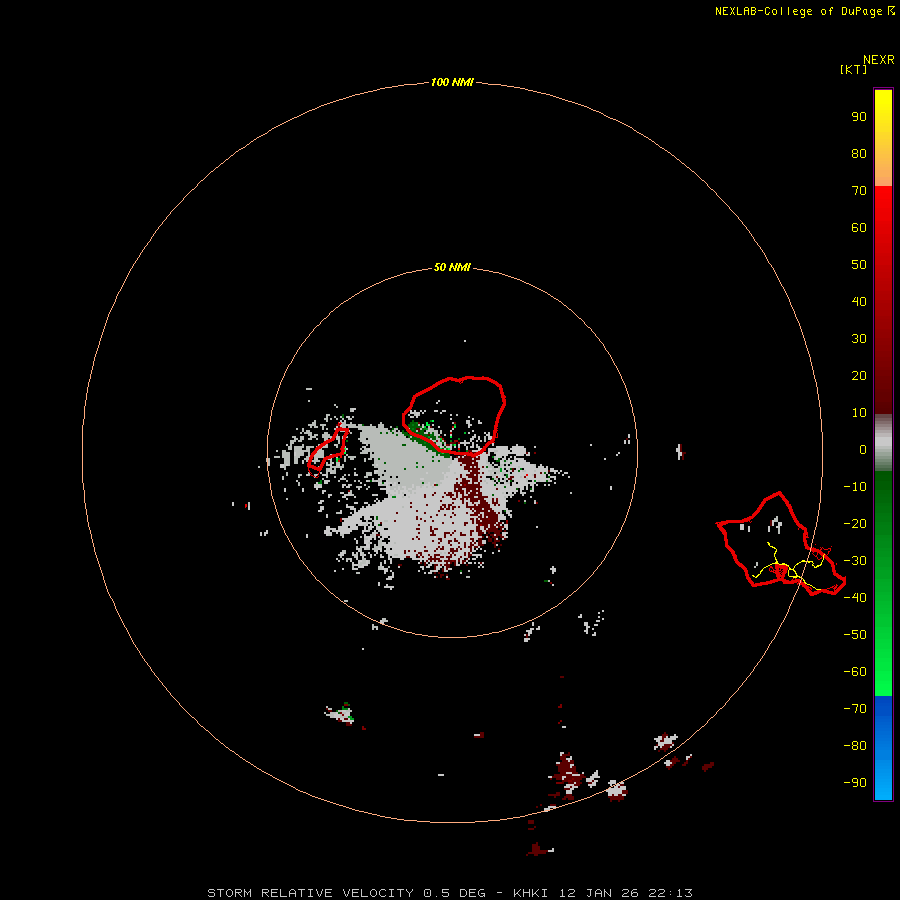This screenshot has width=900, height=900.
Task: Click the 100 NMI range ring label
Action: click(x=452, y=82)
